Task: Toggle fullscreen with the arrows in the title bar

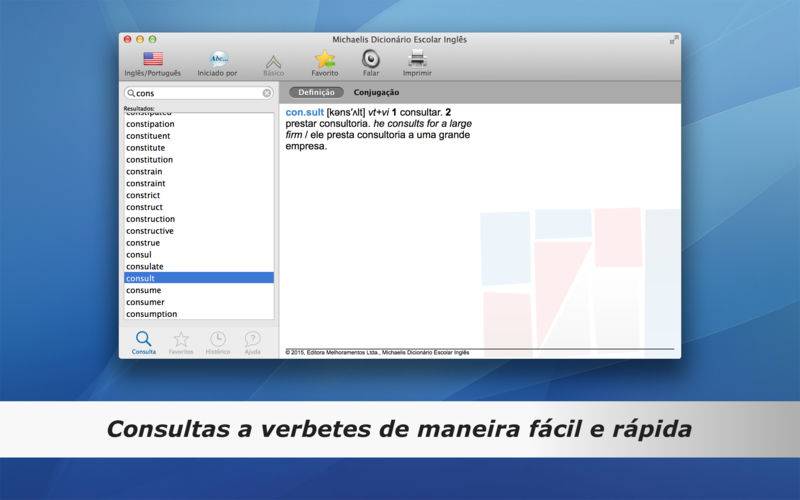Action: pos(674,39)
